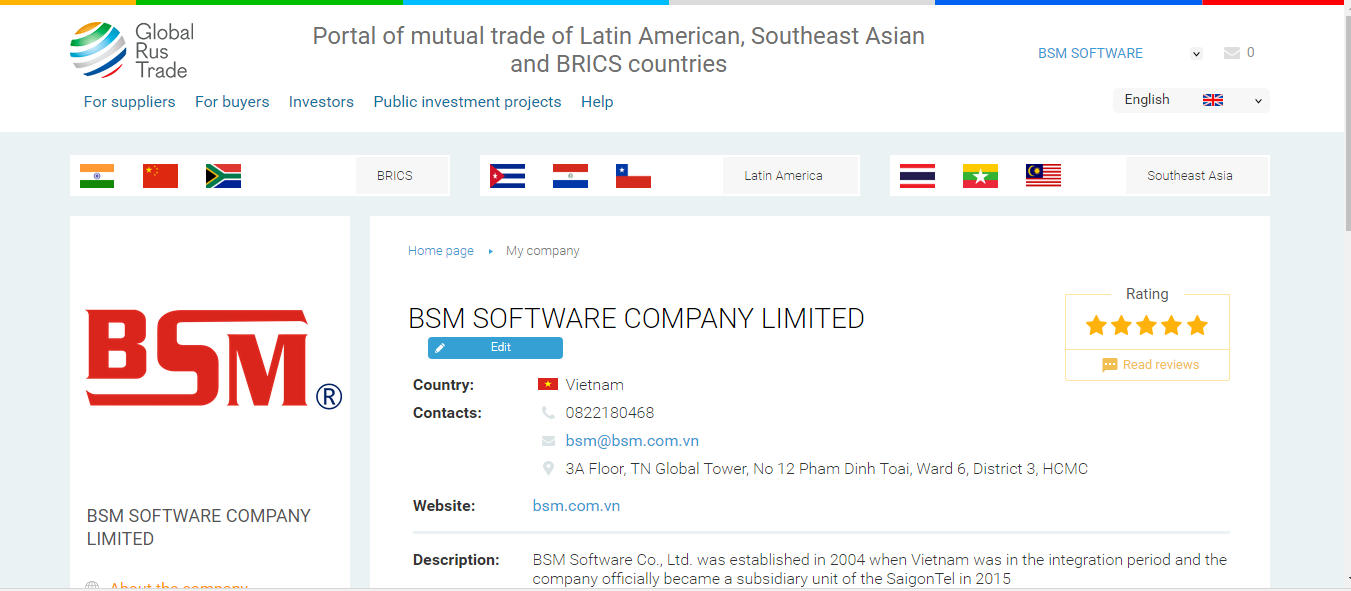Select the China flag
Image resolution: width=1351 pixels, height=591 pixels.
click(160, 176)
